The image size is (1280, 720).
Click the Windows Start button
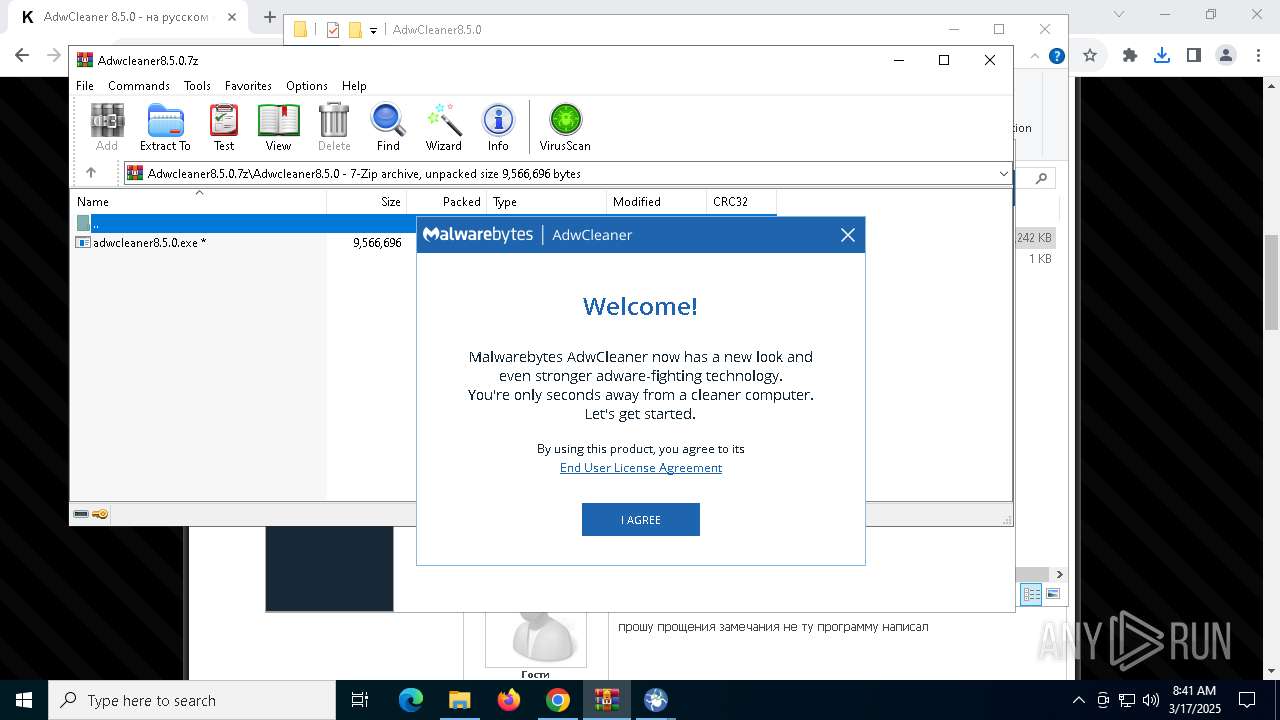coord(24,700)
